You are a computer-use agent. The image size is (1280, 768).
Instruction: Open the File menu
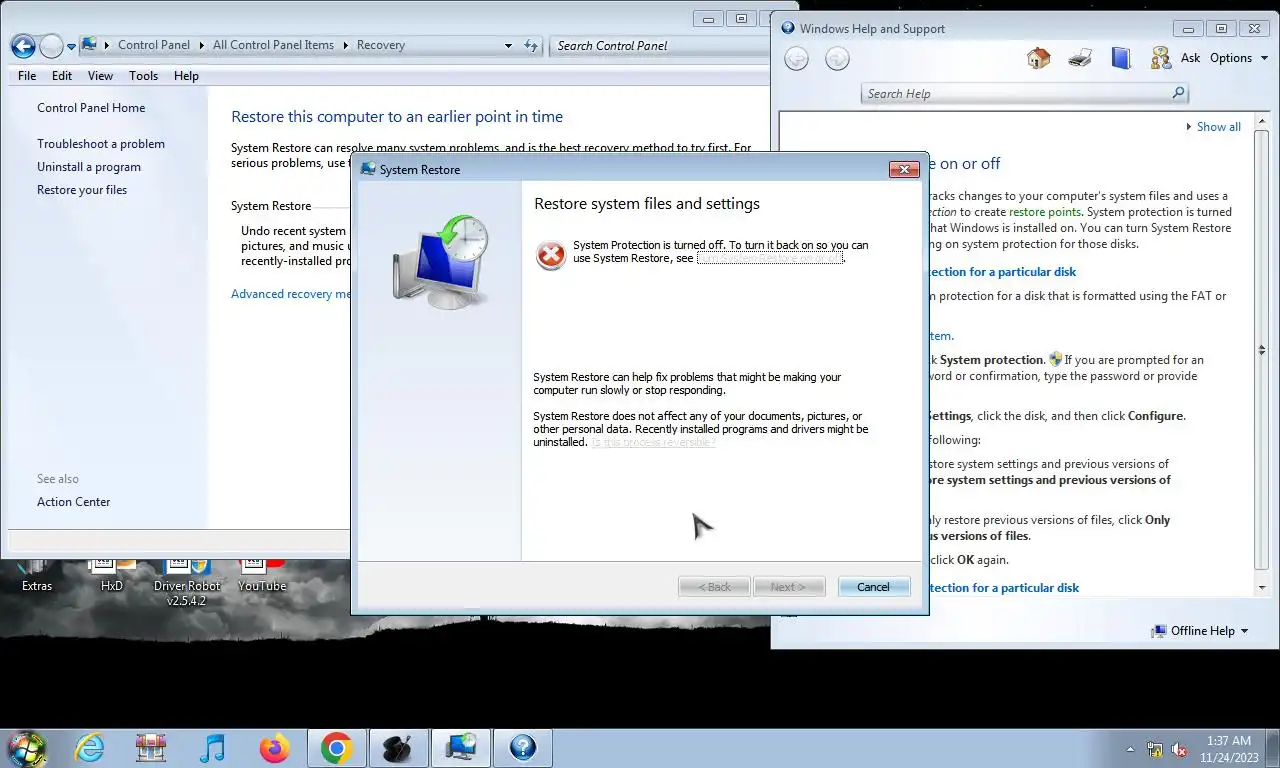(27, 76)
